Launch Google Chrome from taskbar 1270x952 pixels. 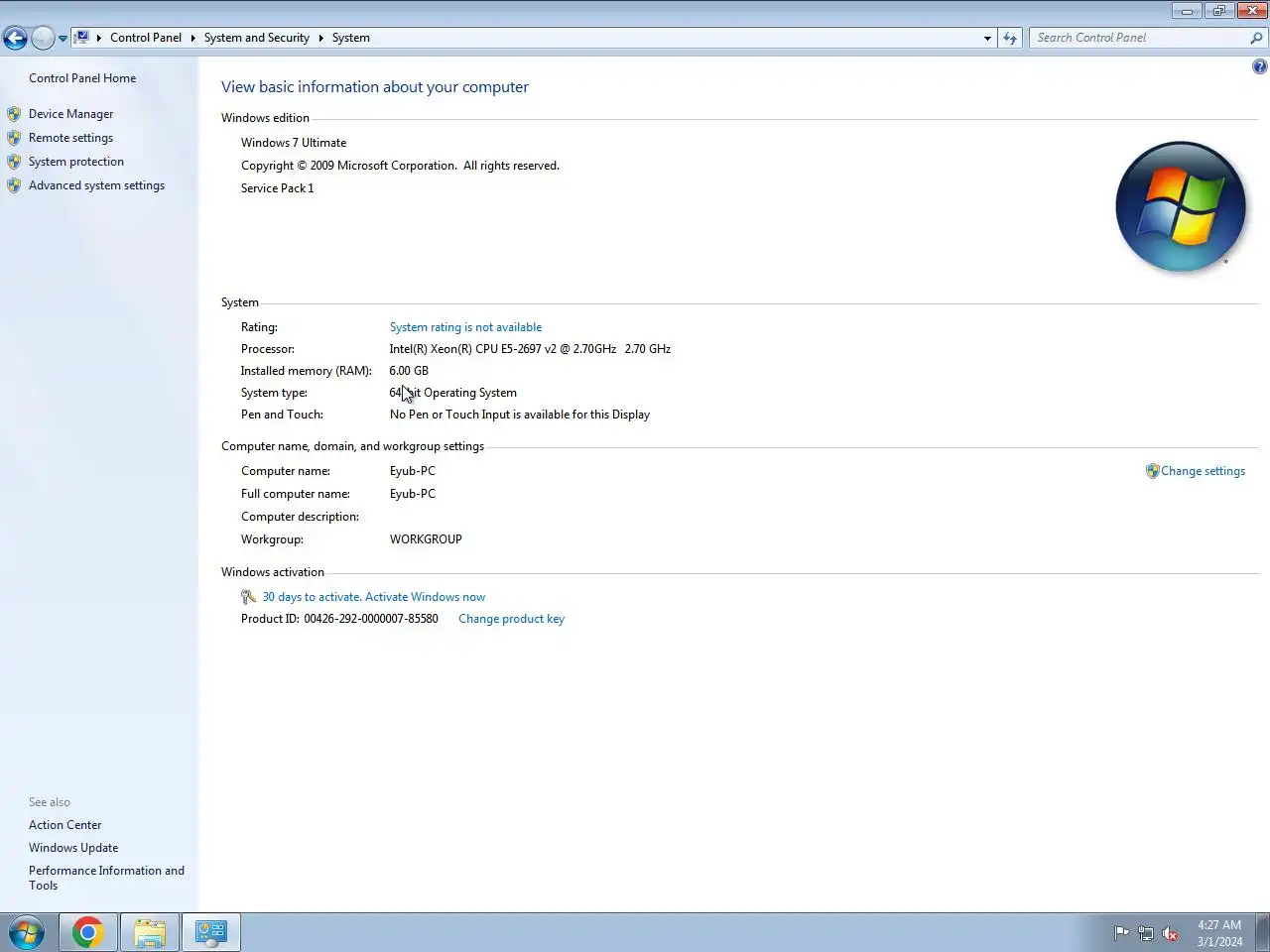click(x=87, y=933)
